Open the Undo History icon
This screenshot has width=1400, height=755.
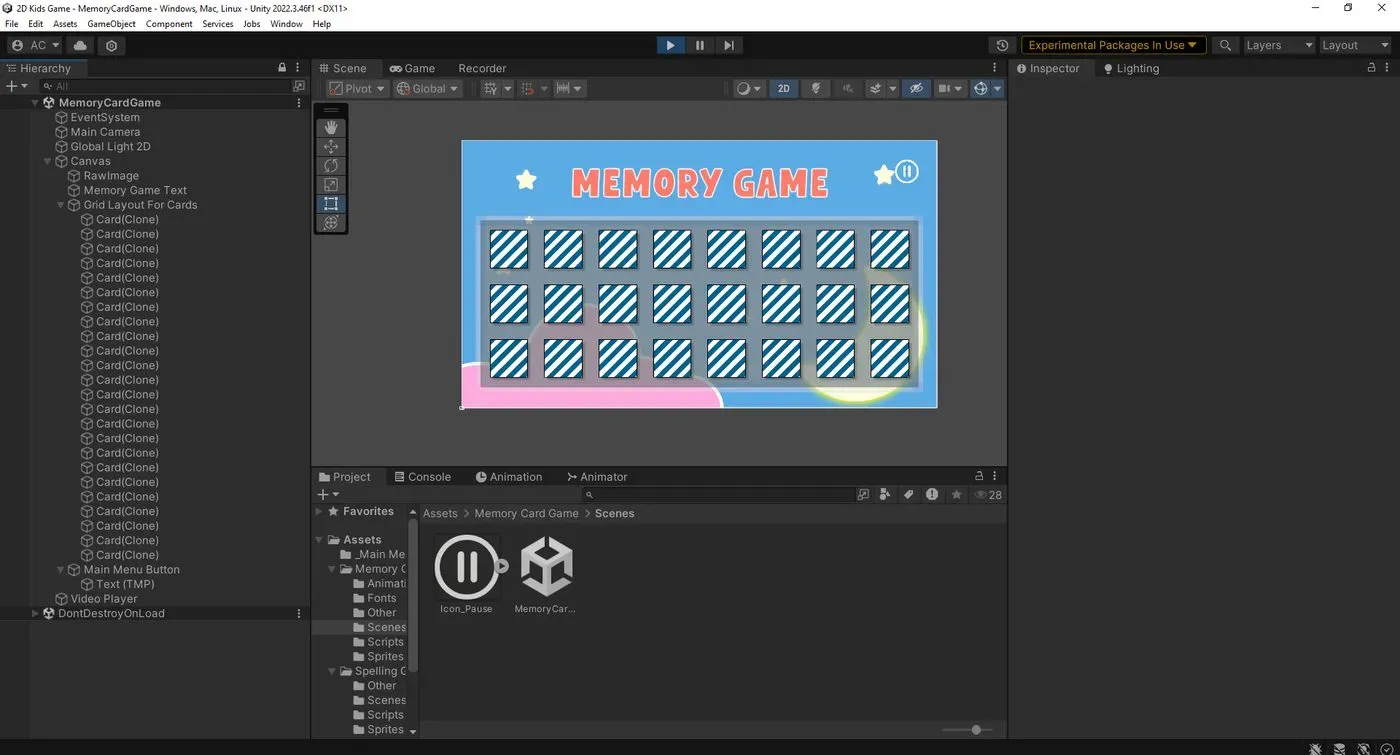(1003, 45)
